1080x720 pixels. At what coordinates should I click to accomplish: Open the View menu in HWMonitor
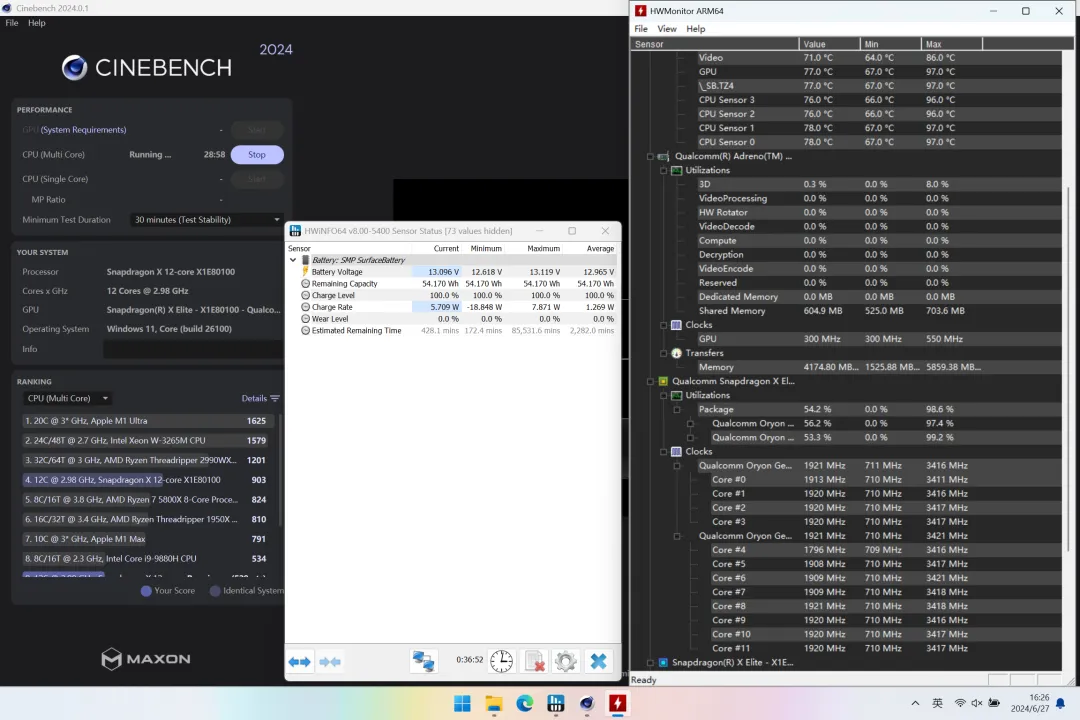(x=667, y=29)
